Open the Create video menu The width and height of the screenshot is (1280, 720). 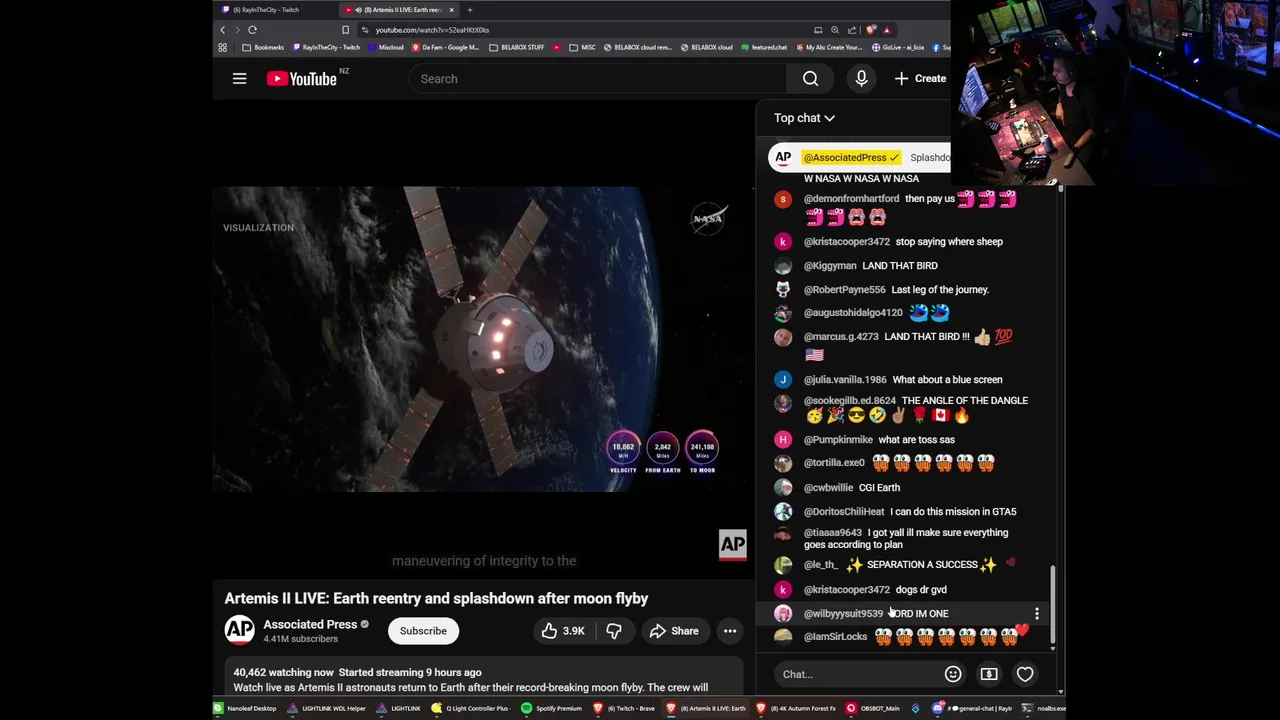pyautogui.click(x=920, y=79)
